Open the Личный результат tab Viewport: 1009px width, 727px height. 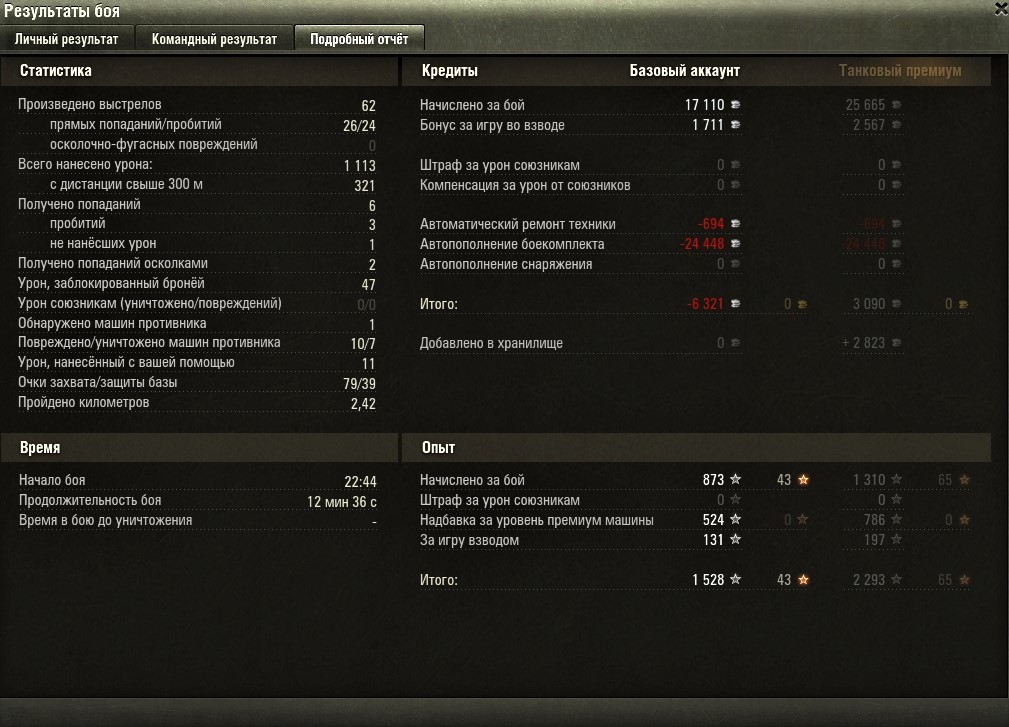tap(67, 39)
